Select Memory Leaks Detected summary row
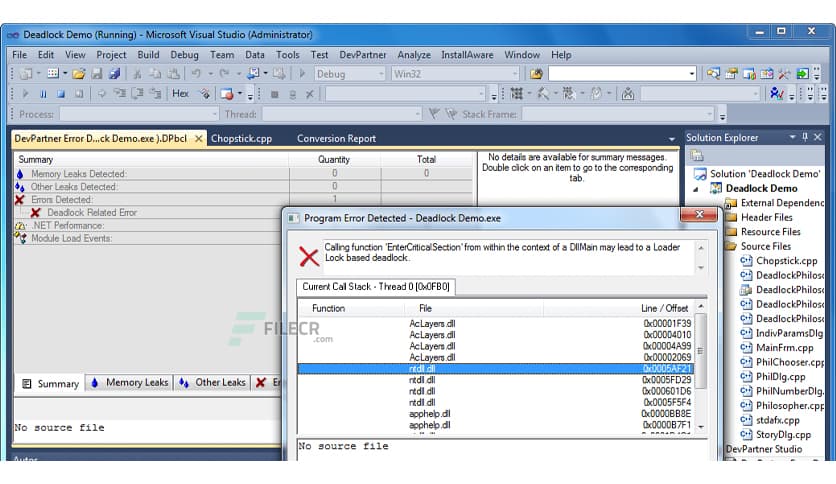Image resolution: width=836 pixels, height=484 pixels. (x=243, y=174)
